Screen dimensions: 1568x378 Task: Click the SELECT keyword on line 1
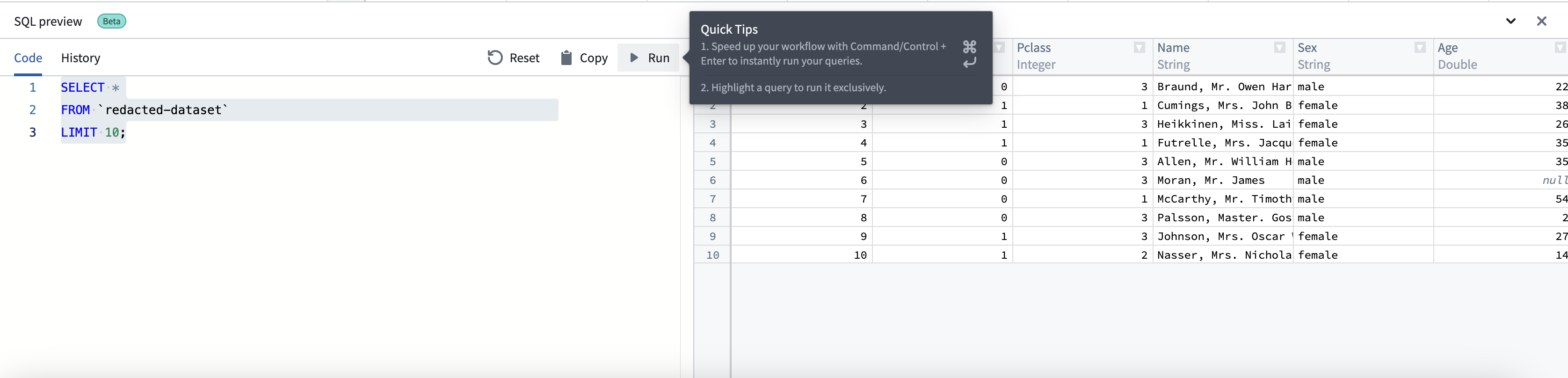83,87
